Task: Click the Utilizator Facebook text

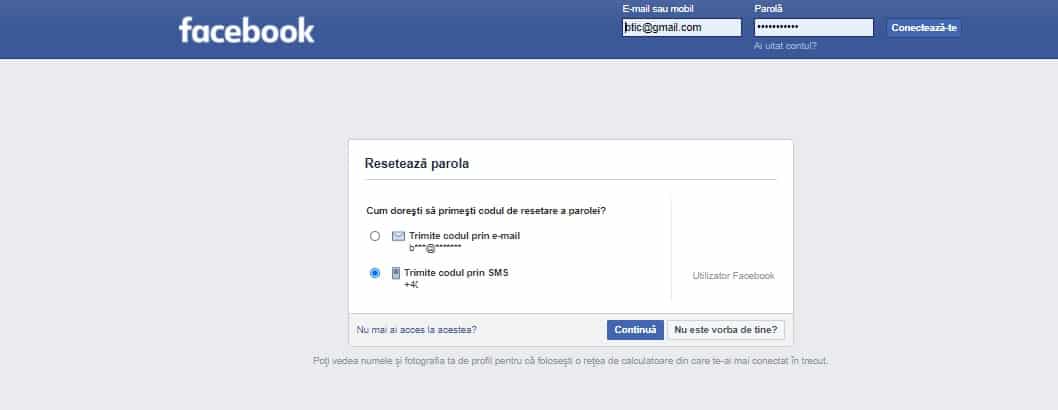Action: tap(733, 276)
